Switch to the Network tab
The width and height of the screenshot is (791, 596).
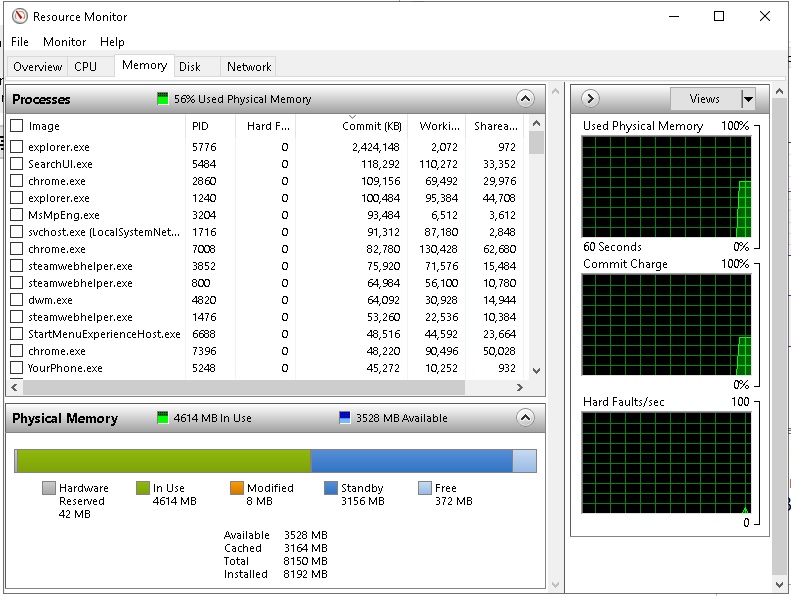(249, 67)
